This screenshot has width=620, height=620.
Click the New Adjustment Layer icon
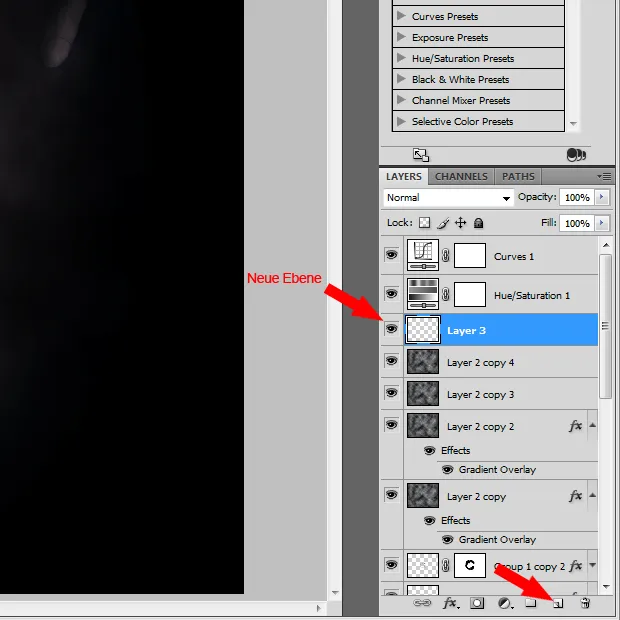pos(504,603)
